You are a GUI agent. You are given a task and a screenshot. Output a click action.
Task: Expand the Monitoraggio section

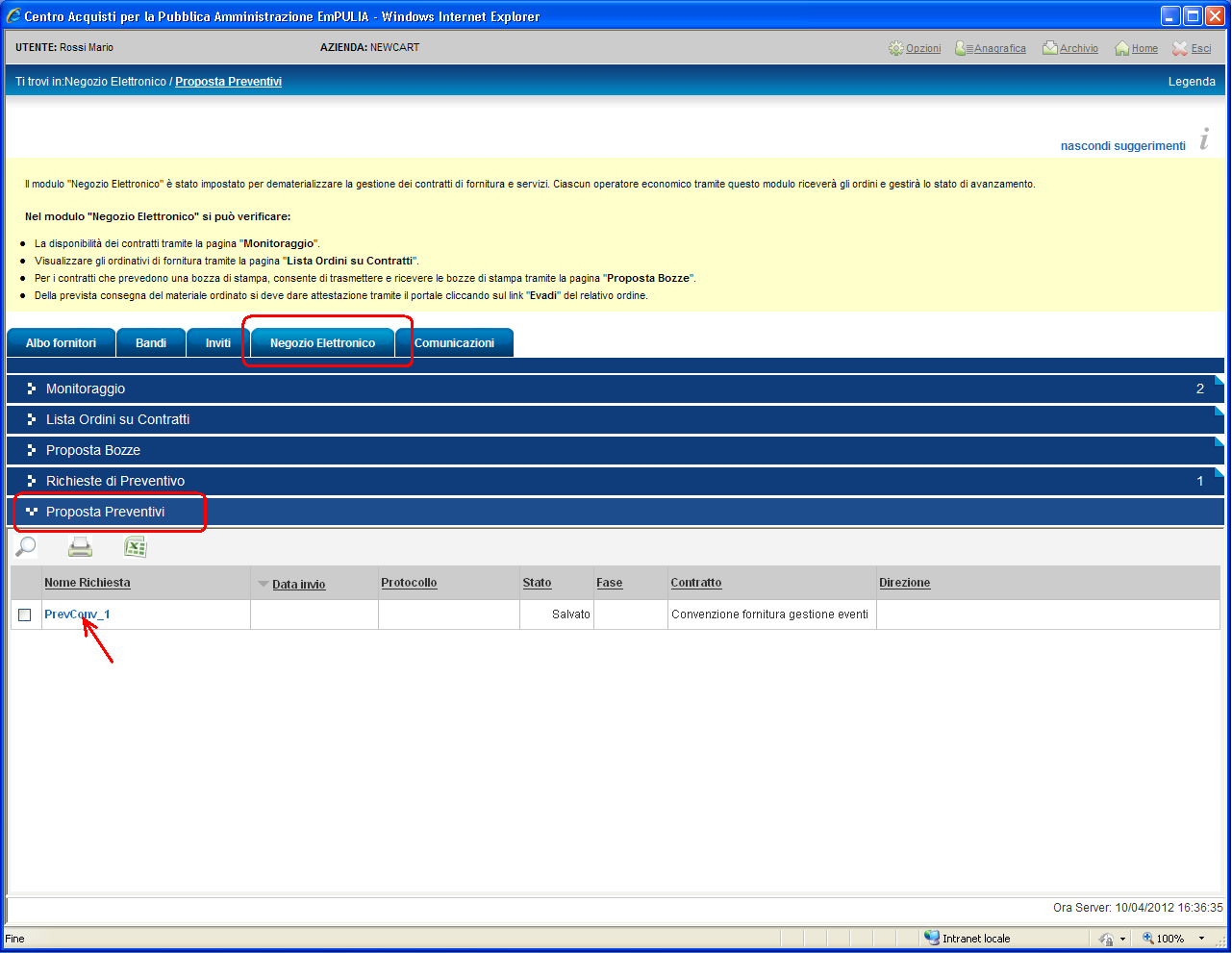(616, 389)
